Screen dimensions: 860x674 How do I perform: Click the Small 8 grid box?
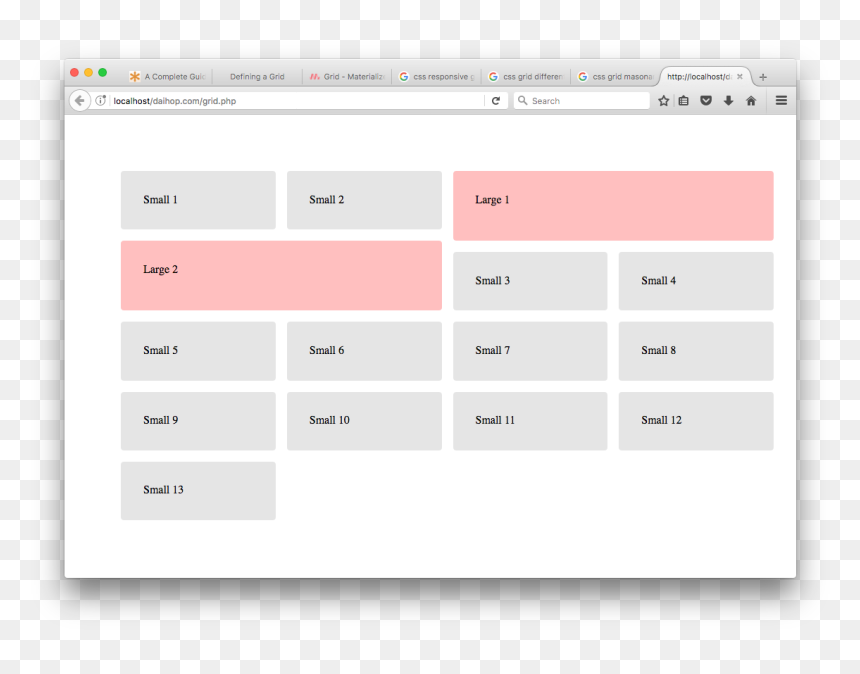point(696,351)
